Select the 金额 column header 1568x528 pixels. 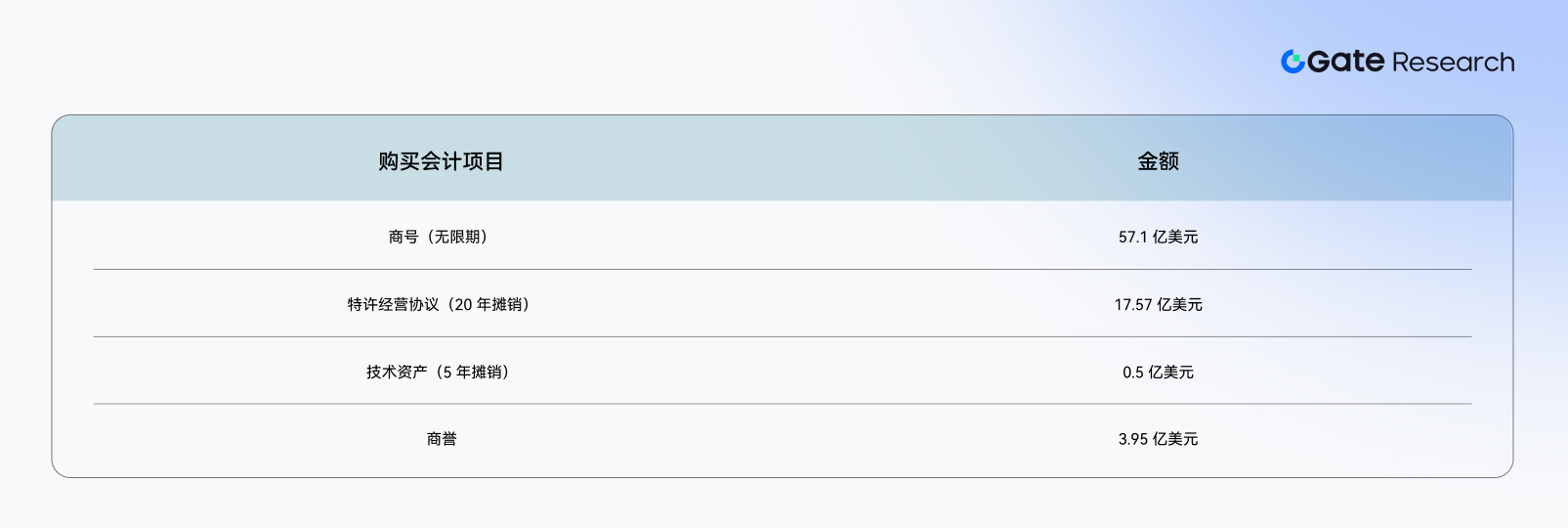(1158, 161)
